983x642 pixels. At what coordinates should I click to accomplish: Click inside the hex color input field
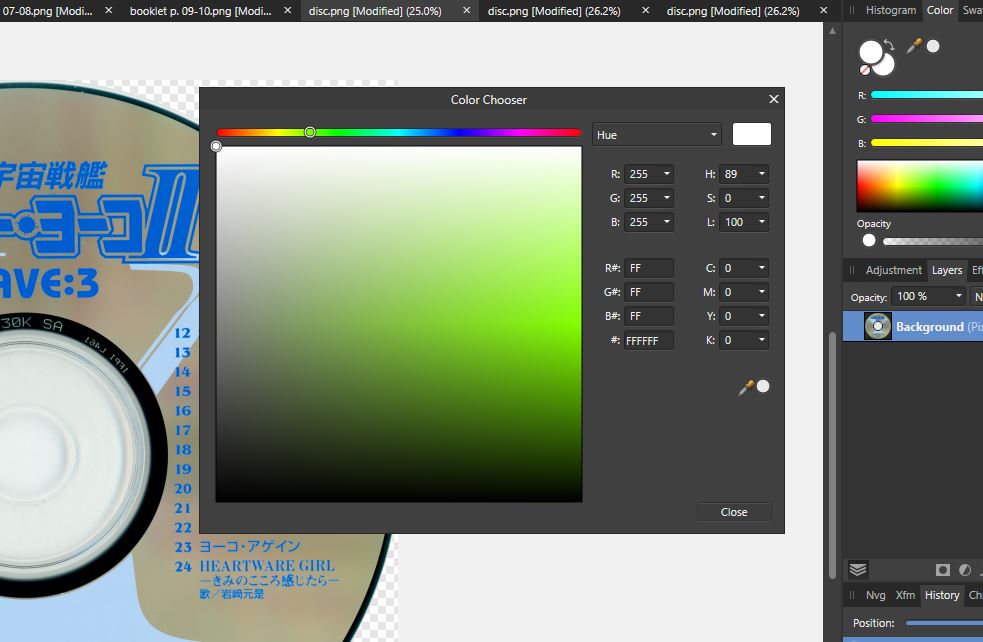[648, 339]
